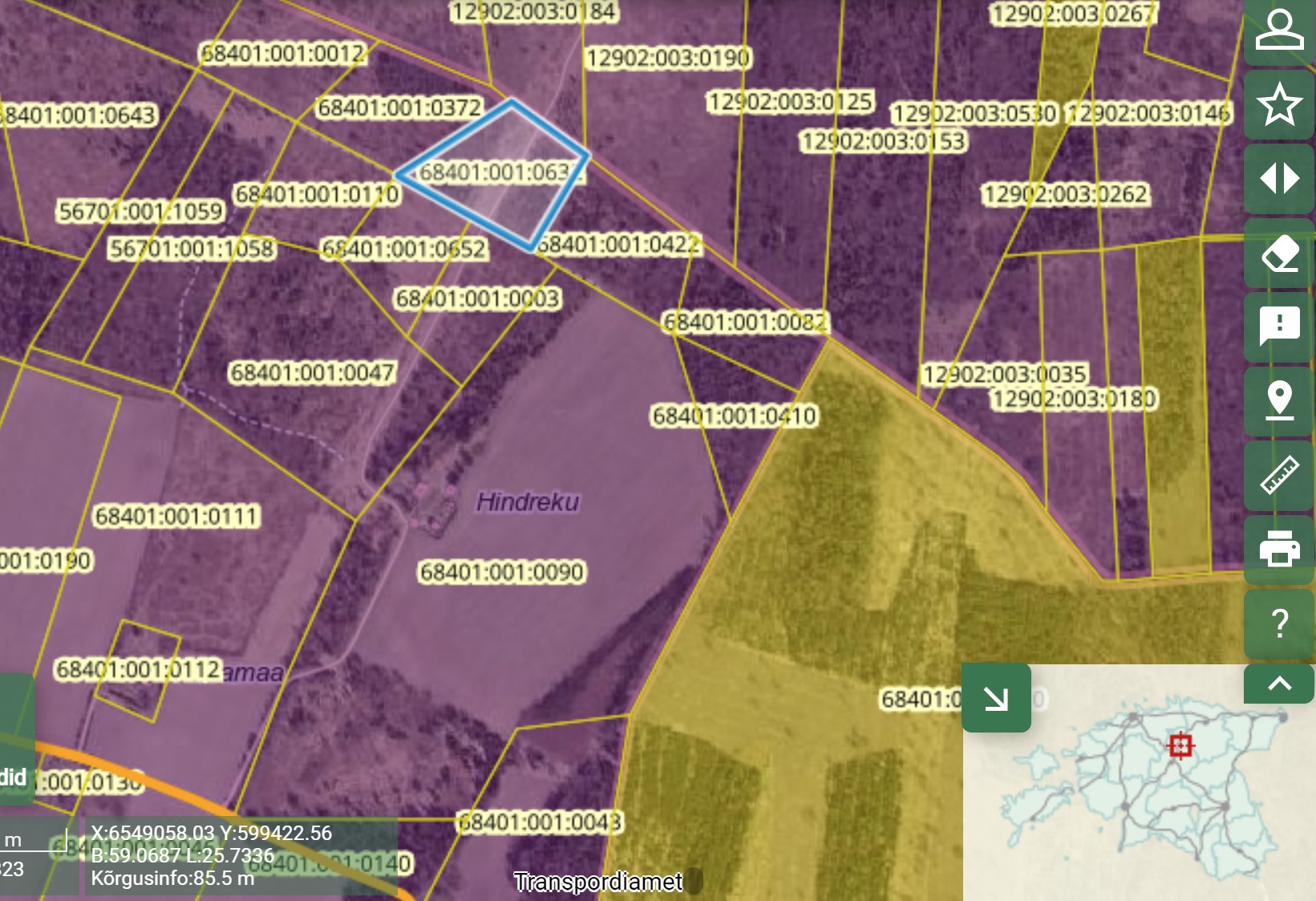This screenshot has height=901, width=1316.
Task: Click the X Y coordinates readout
Action: 211,833
